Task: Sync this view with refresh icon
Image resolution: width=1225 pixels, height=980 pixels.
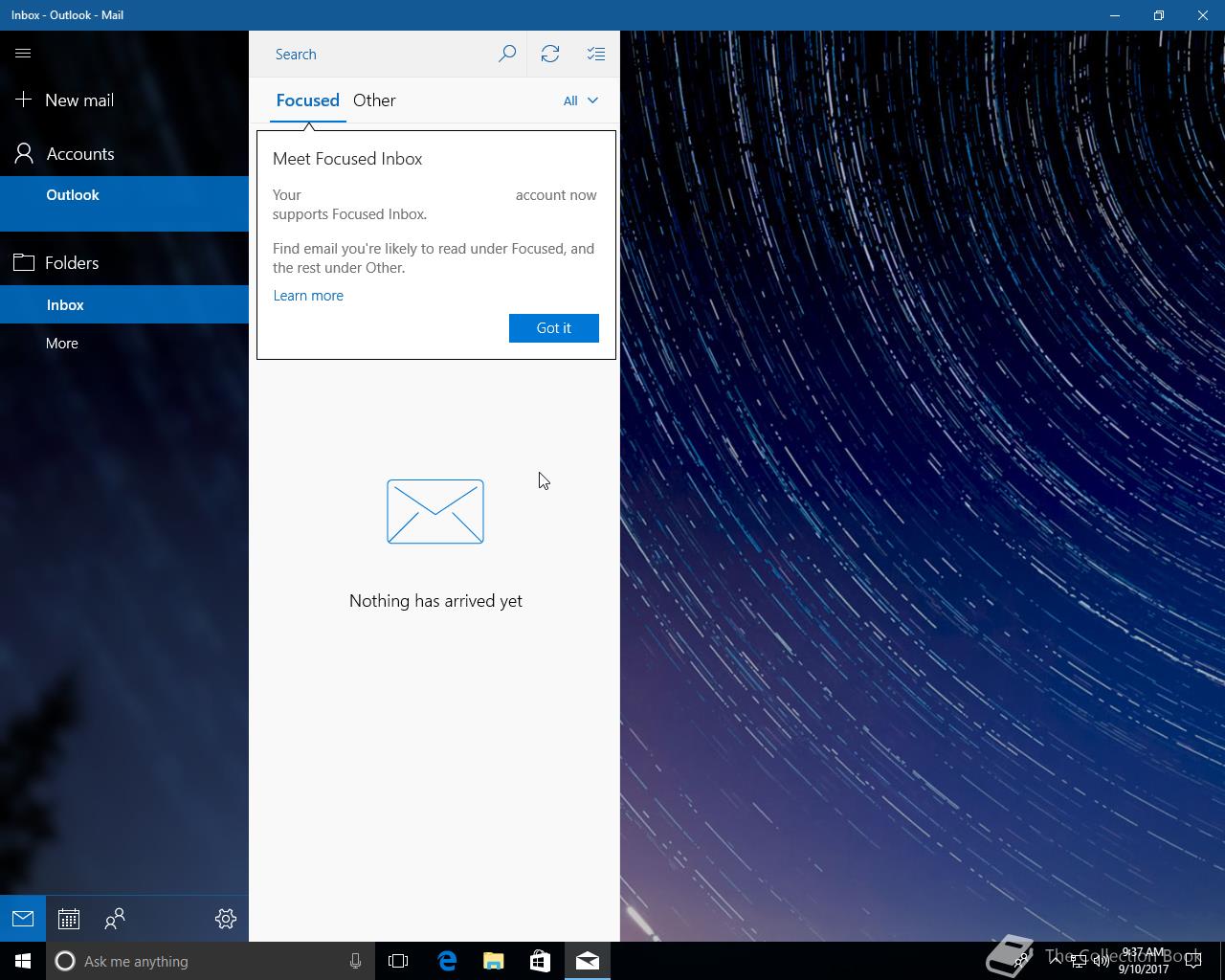Action: click(x=550, y=54)
